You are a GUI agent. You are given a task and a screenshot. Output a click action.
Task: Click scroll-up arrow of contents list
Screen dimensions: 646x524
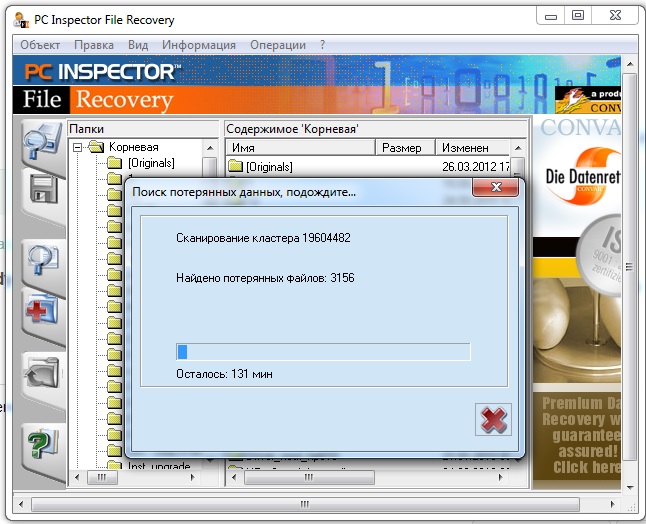pos(518,147)
